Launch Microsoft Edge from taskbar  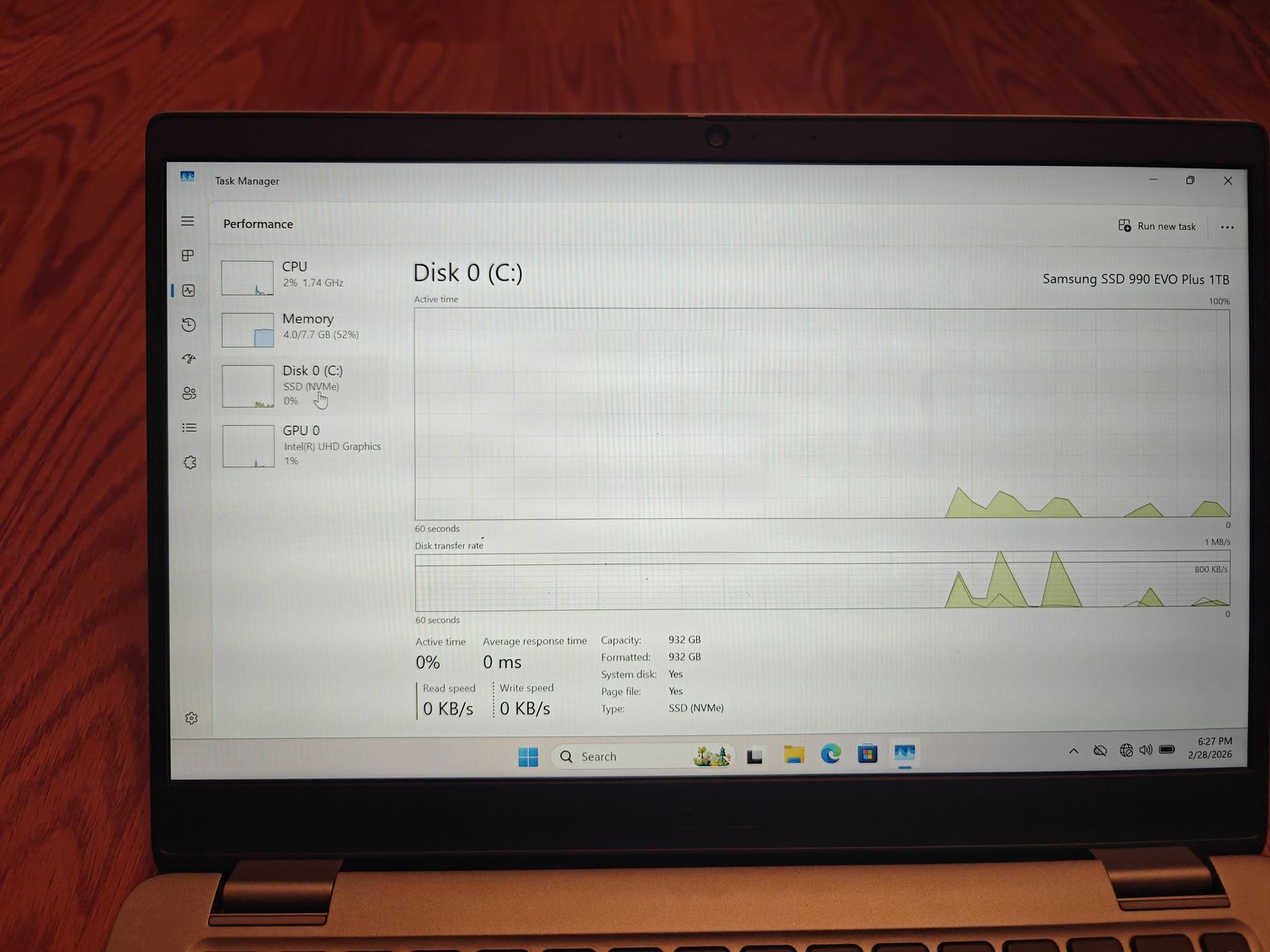831,754
